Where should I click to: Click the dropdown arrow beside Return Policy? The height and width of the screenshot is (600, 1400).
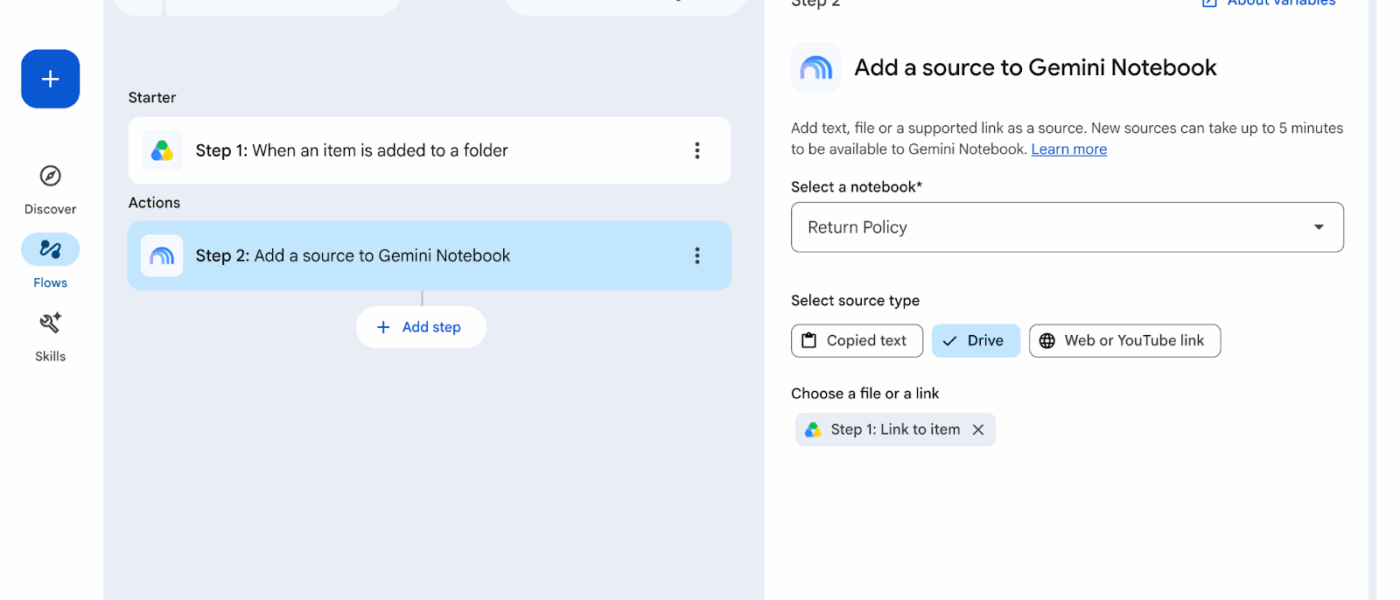coord(1319,228)
